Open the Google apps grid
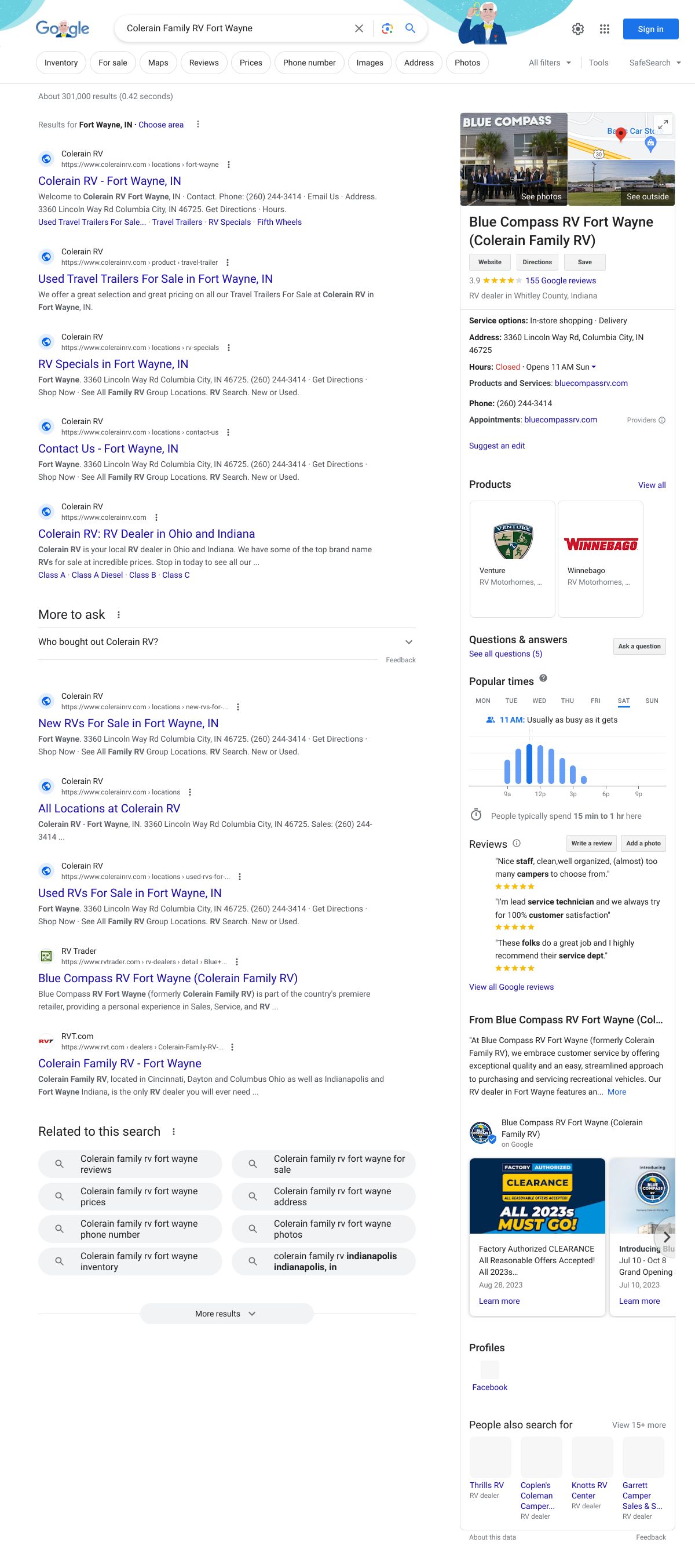695x1568 pixels. [x=604, y=29]
